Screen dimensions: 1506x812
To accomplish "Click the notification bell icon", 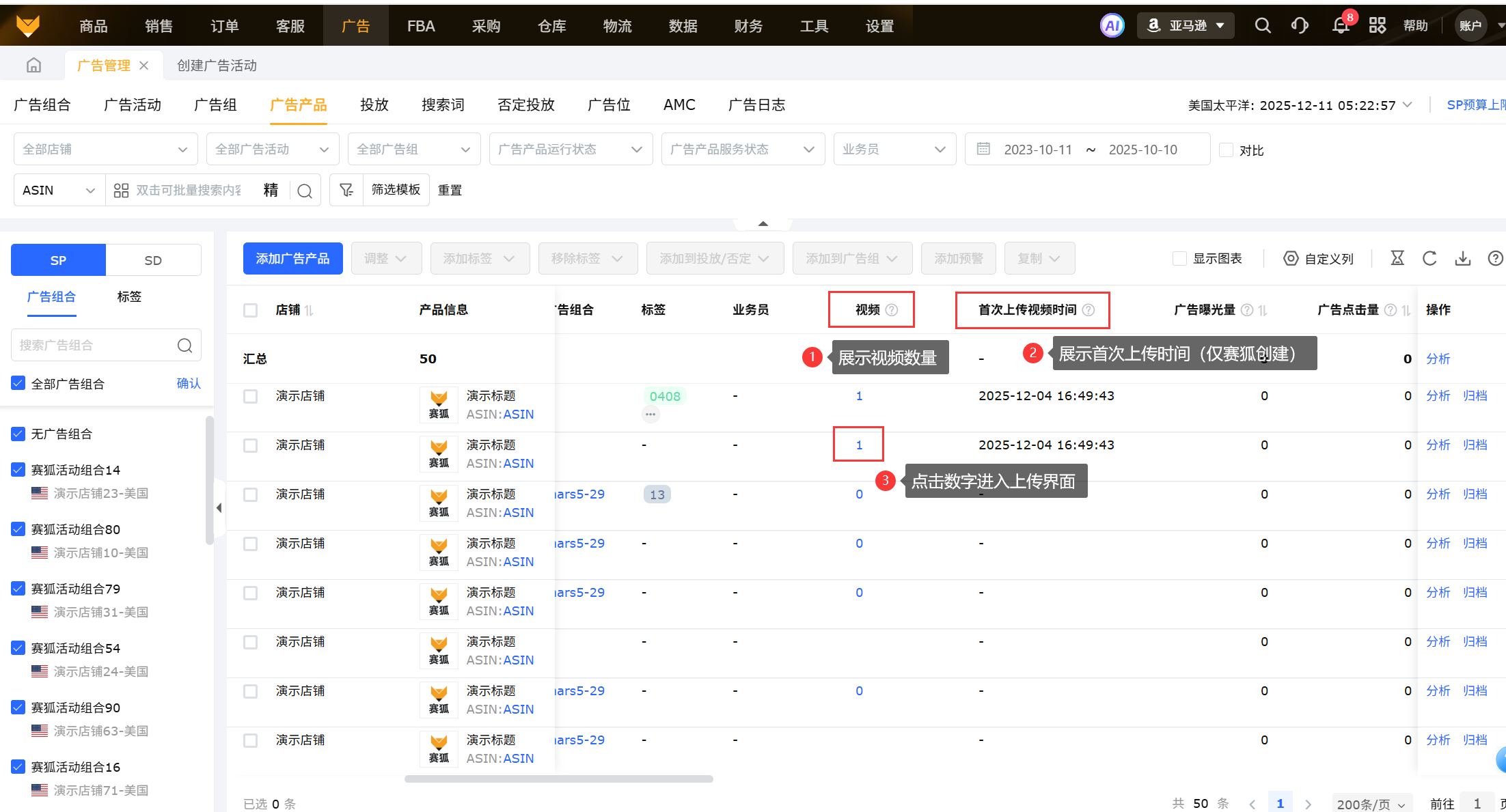I will pos(1340,26).
